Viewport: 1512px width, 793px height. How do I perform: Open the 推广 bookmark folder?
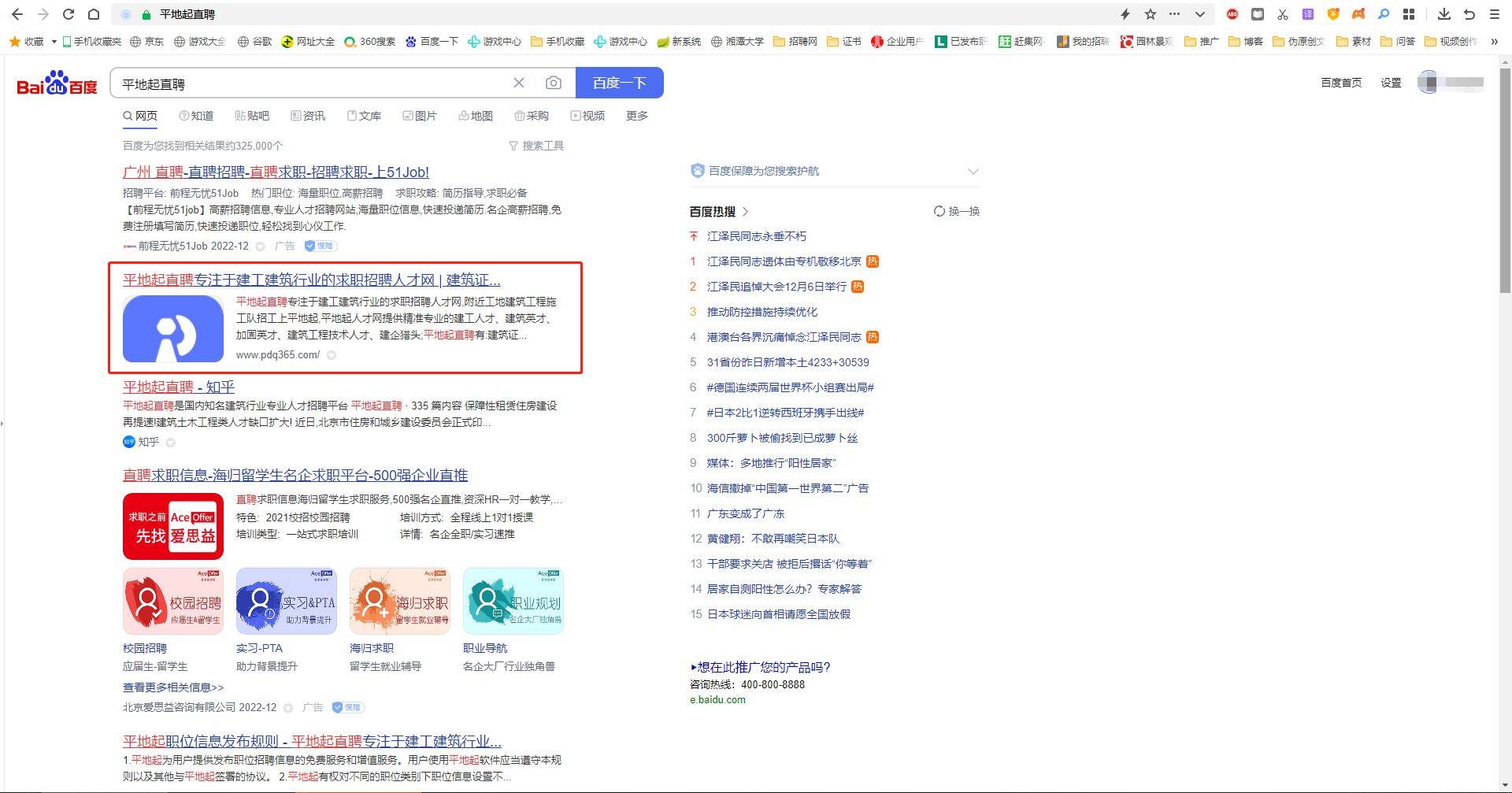click(1201, 41)
